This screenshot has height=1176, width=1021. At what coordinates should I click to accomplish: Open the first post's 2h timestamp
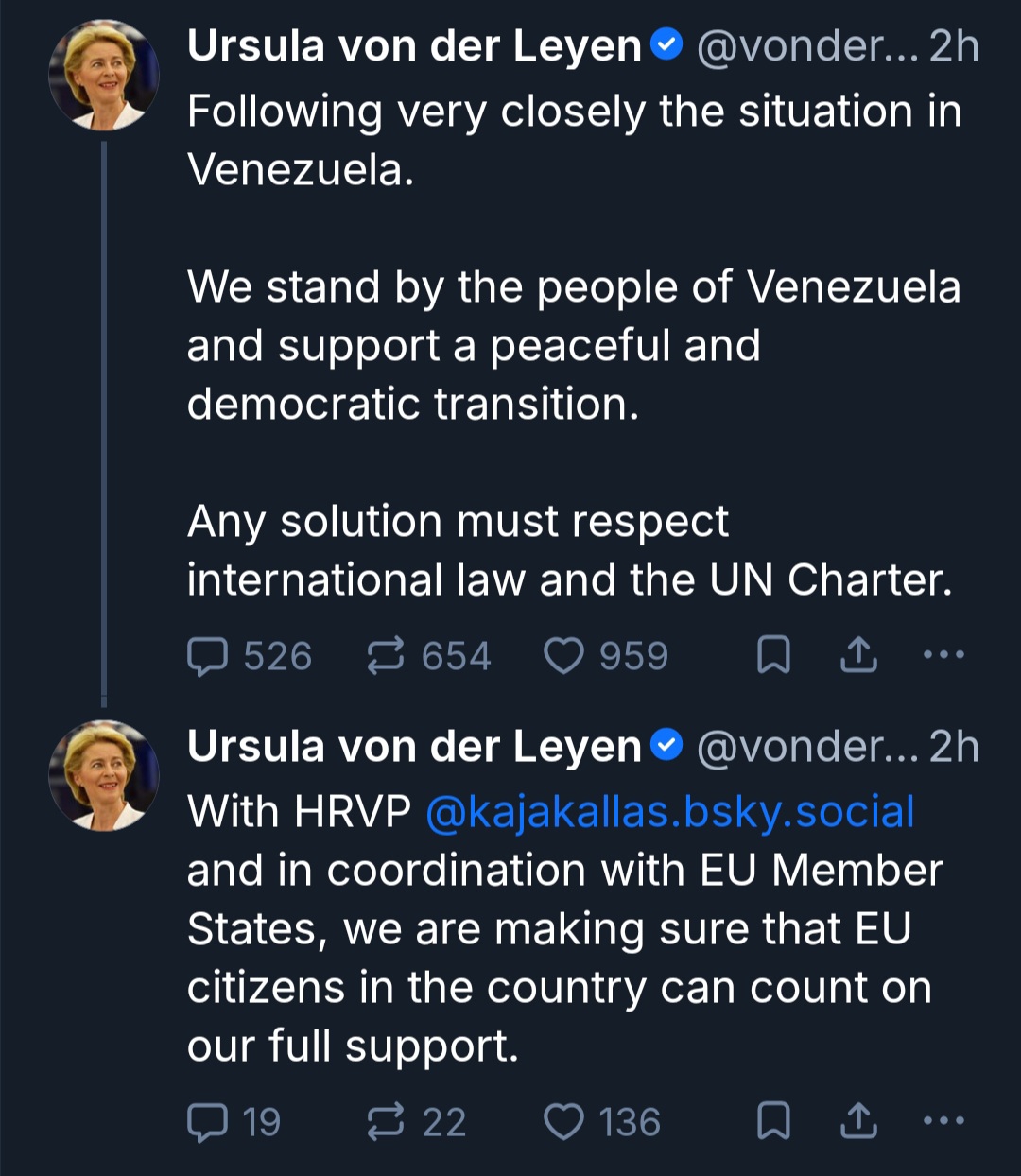click(x=954, y=46)
